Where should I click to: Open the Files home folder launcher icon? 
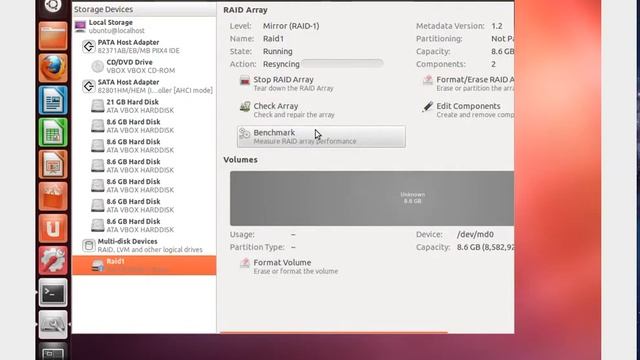pos(53,36)
